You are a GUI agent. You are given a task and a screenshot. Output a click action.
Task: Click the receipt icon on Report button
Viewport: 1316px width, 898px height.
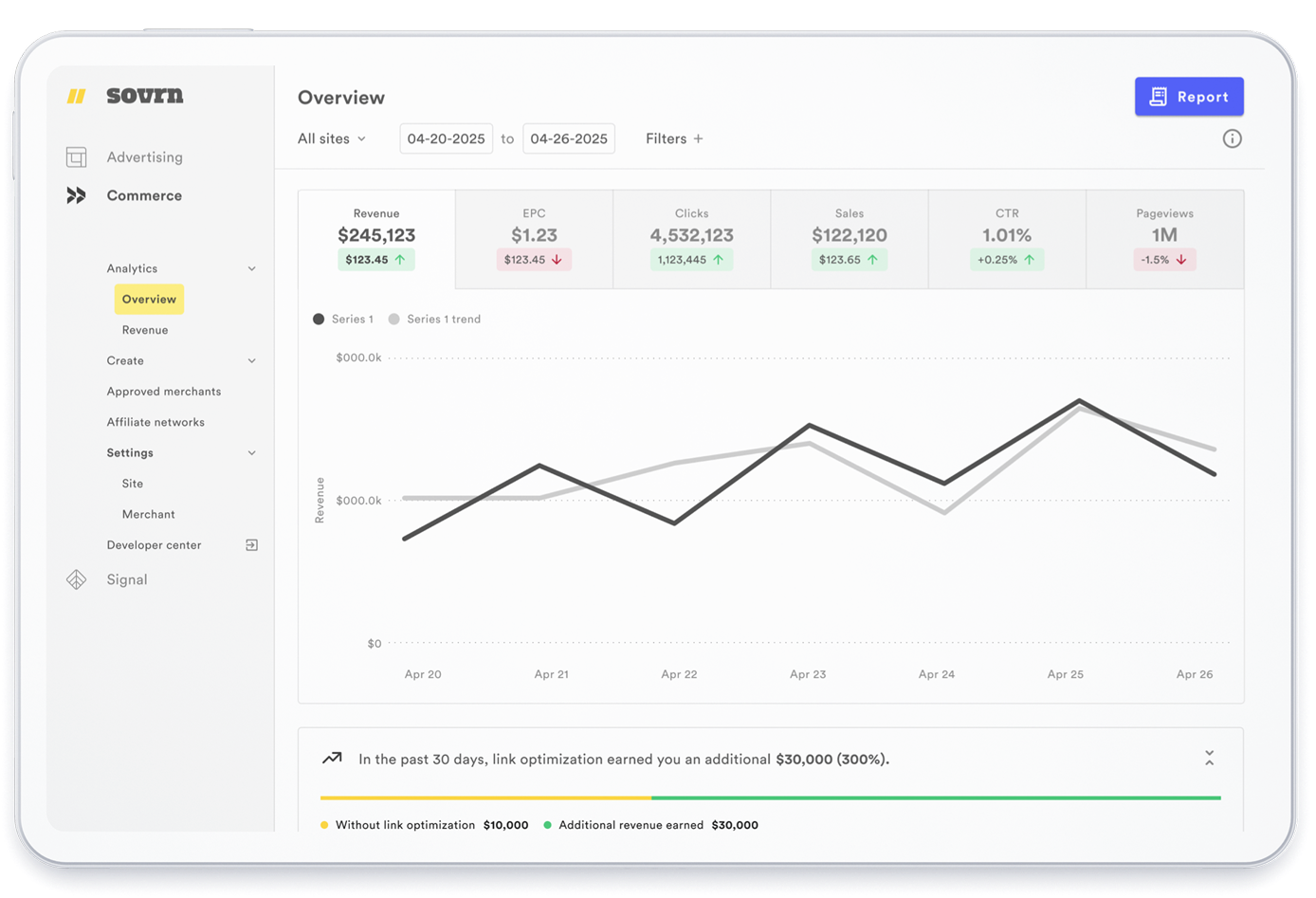(x=1158, y=97)
